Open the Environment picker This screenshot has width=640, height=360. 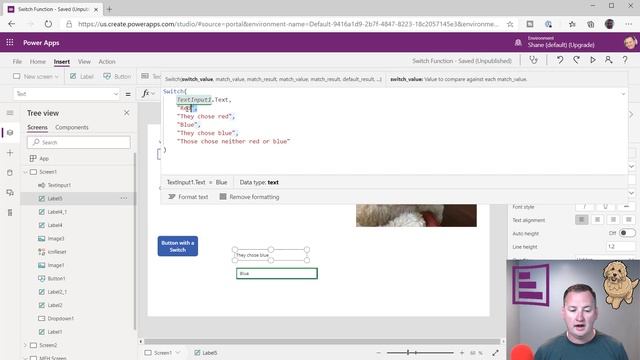[x=561, y=42]
